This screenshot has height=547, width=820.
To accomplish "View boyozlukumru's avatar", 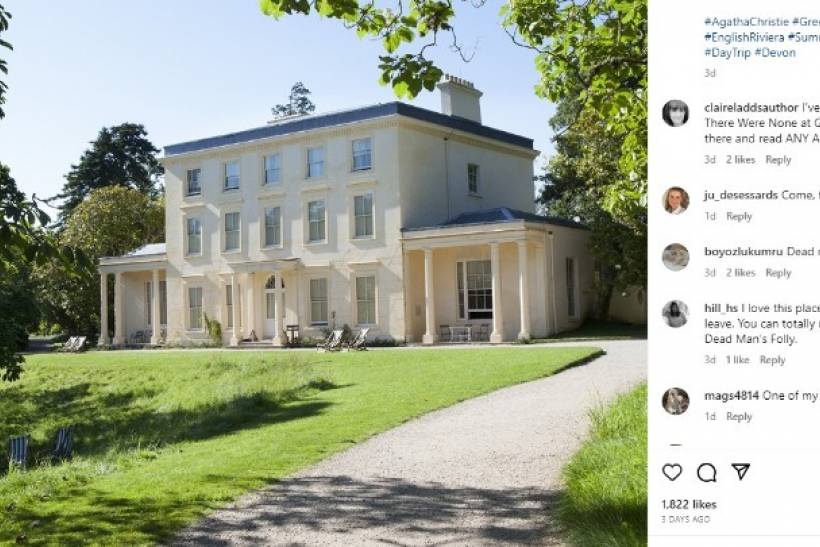I will (x=676, y=257).
